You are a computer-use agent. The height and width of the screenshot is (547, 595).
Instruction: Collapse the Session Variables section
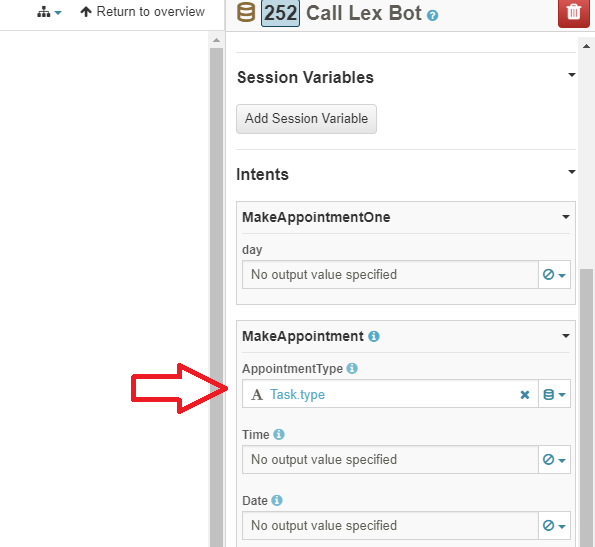[571, 75]
